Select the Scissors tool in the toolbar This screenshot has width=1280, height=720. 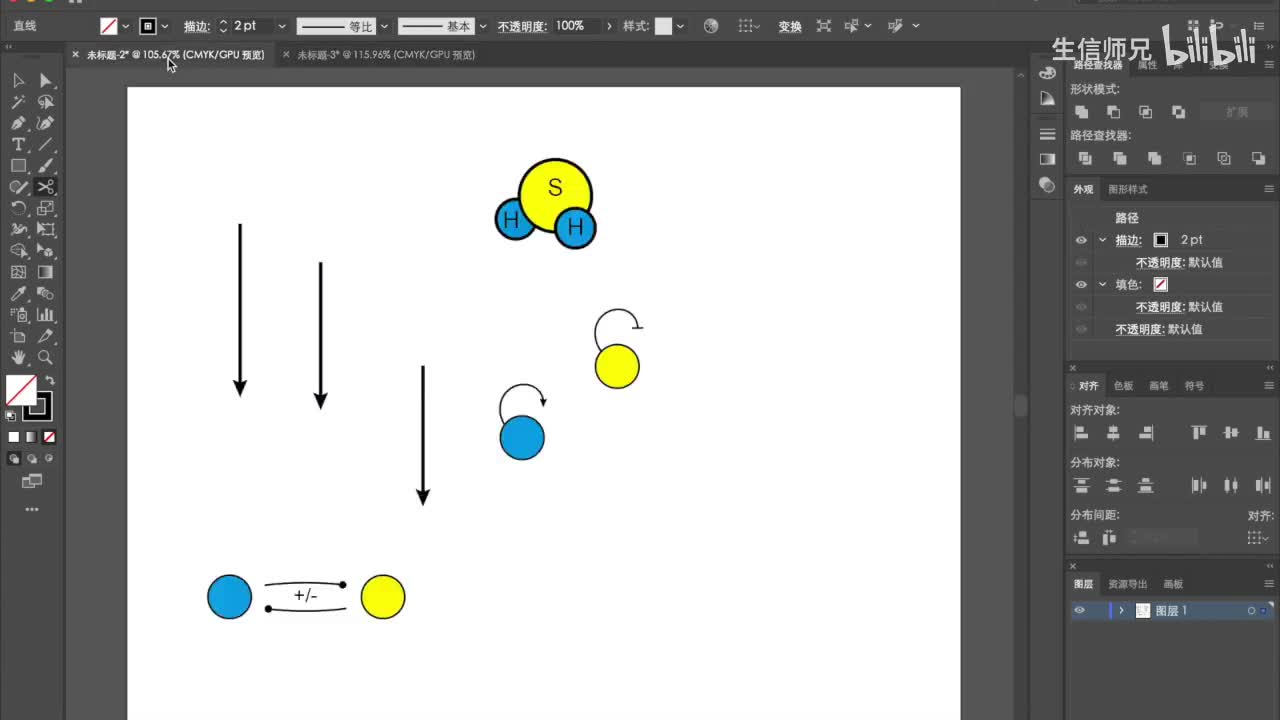pyautogui.click(x=45, y=187)
